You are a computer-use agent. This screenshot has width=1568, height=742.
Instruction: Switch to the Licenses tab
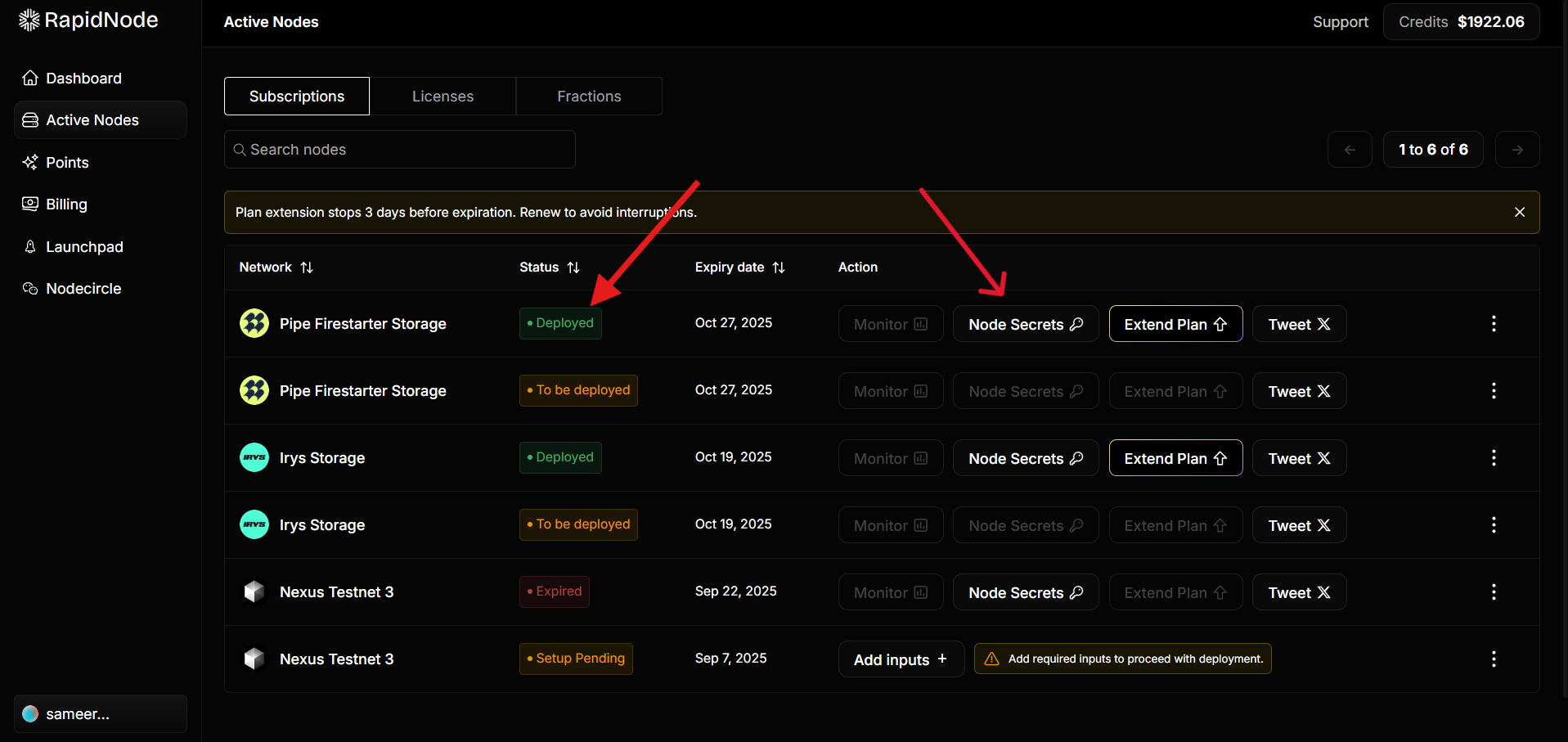443,97
